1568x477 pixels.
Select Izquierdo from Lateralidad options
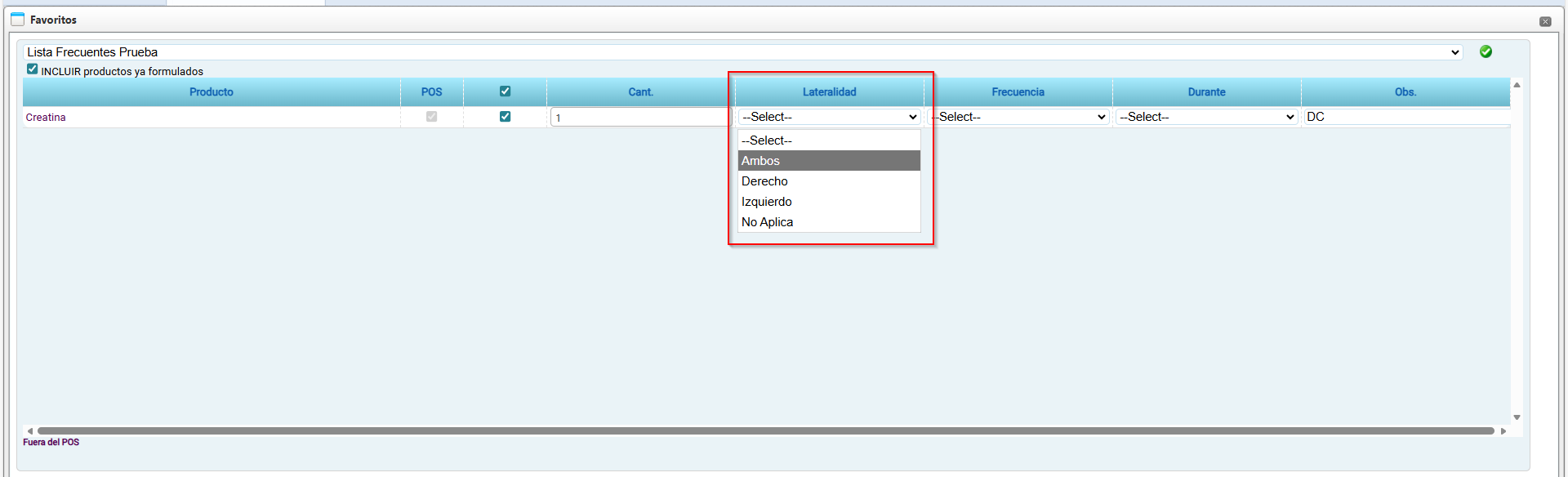(829, 202)
